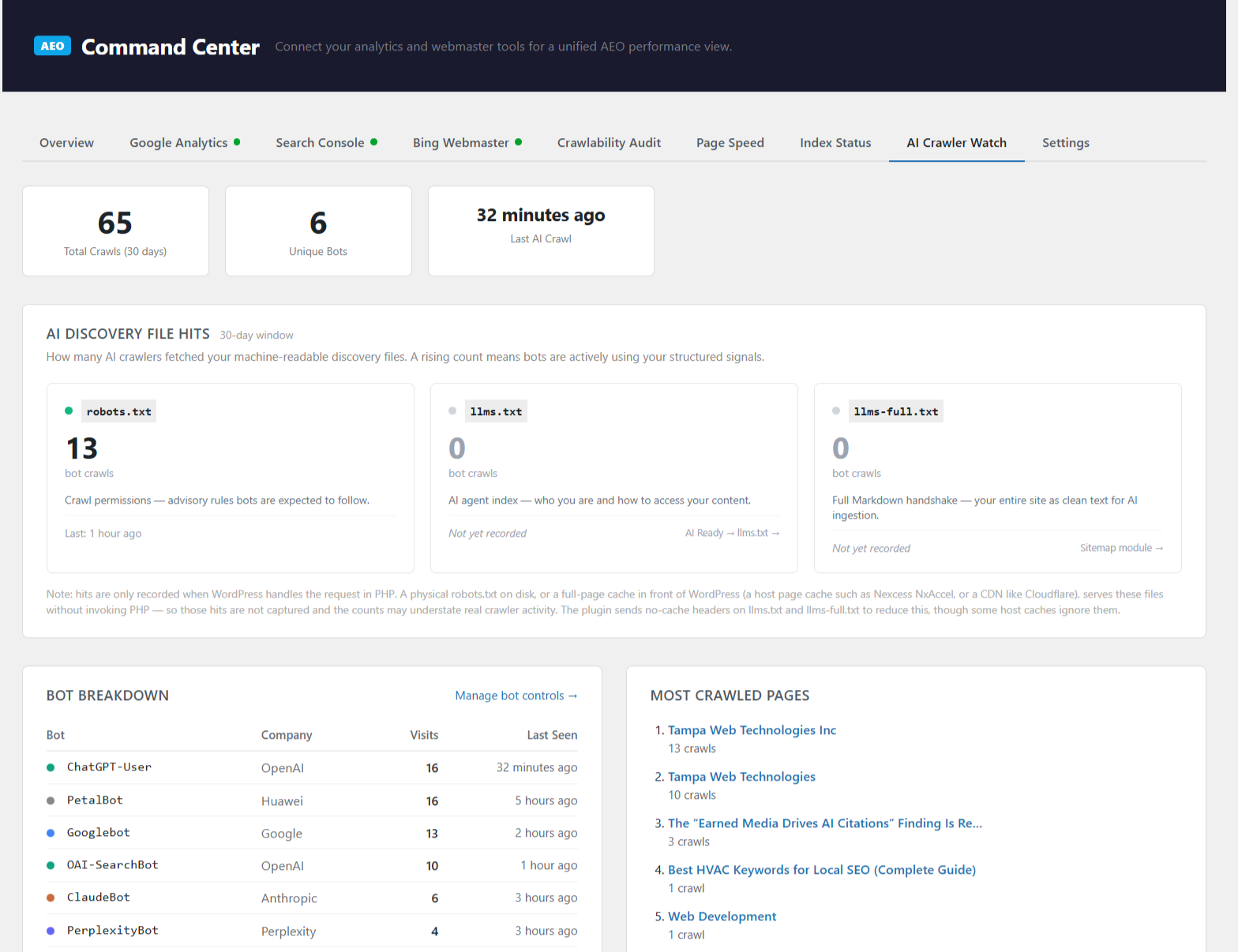Viewport: 1238px width, 952px height.
Task: Click the '5 hours ago' PetalBot cell
Action: (546, 800)
